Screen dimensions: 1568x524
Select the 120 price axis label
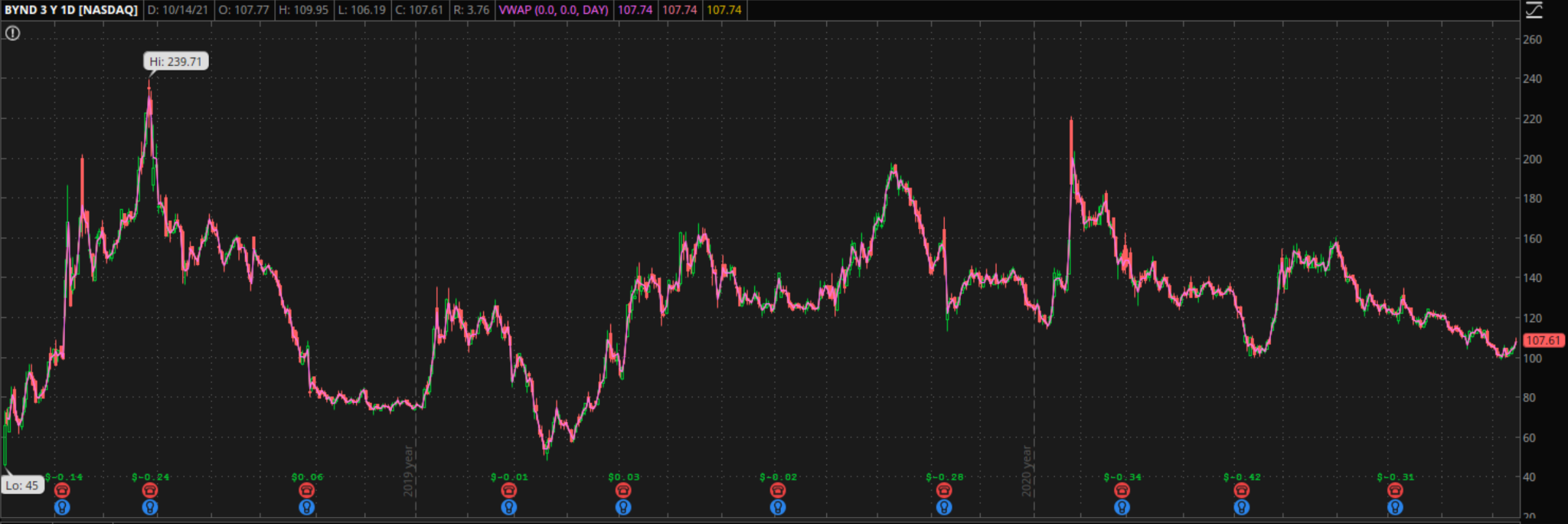click(x=1533, y=318)
